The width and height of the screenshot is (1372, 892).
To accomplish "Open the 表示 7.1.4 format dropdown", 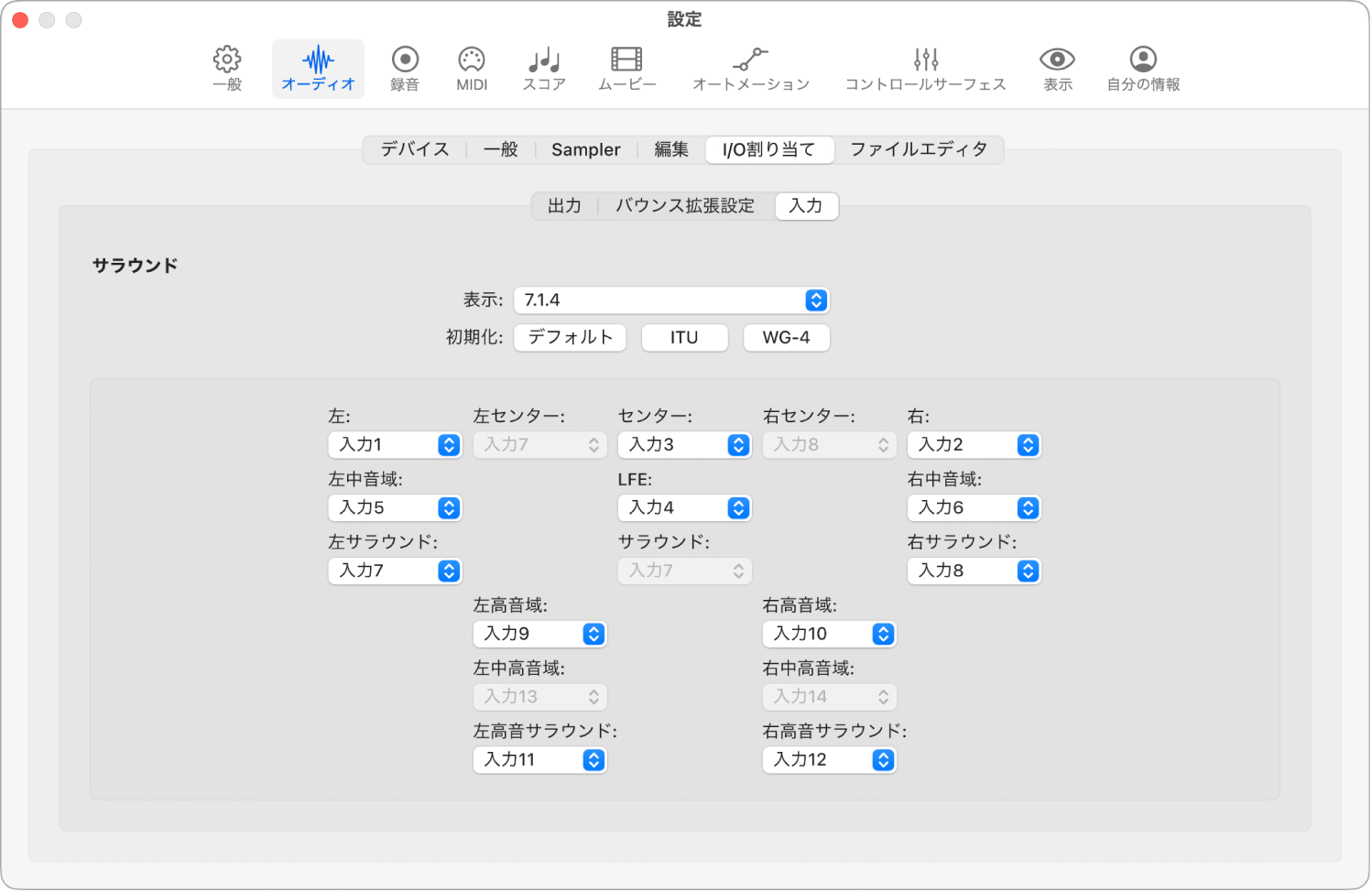I will click(x=671, y=300).
